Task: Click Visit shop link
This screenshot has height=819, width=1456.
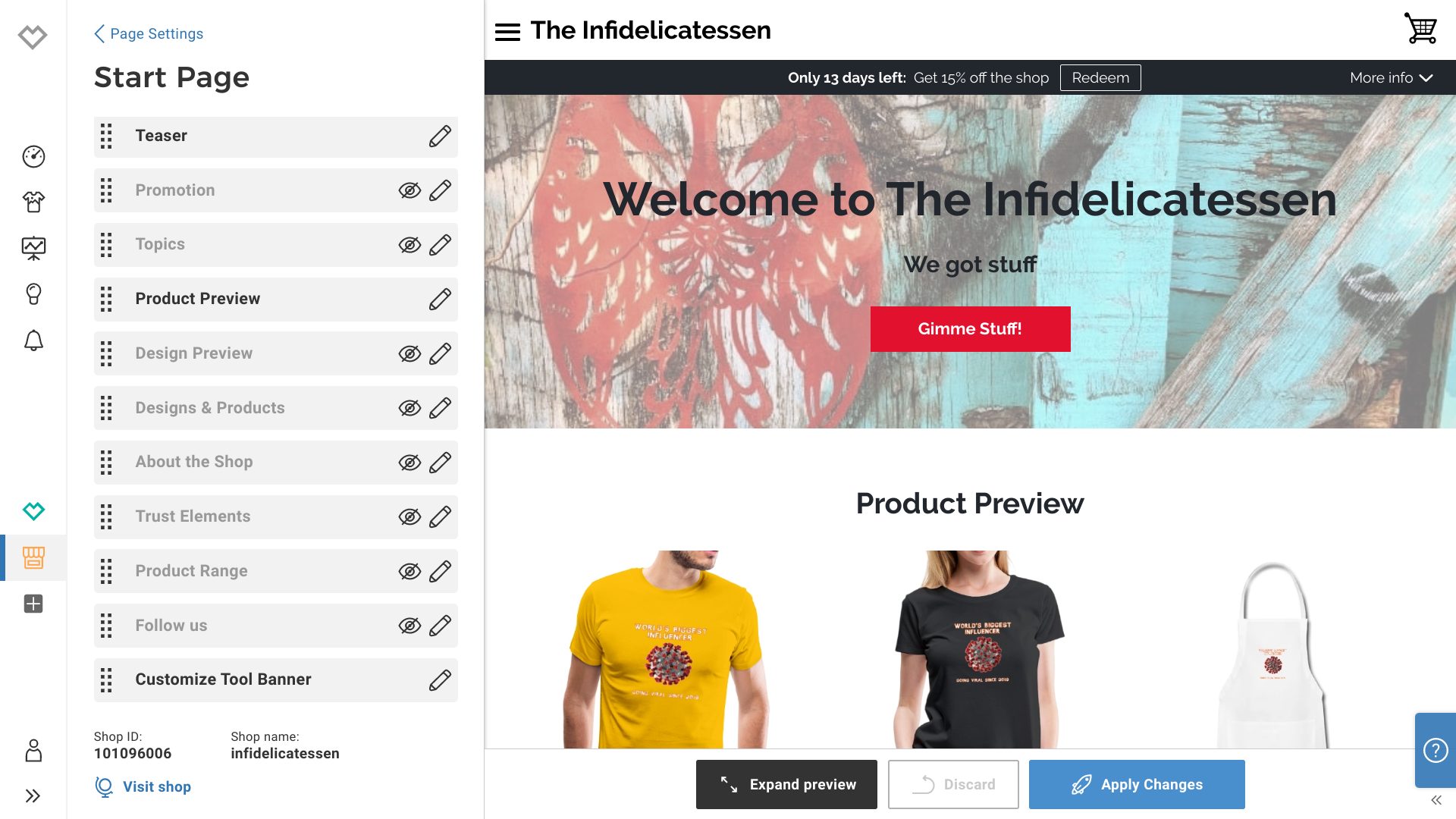Action: (x=156, y=787)
